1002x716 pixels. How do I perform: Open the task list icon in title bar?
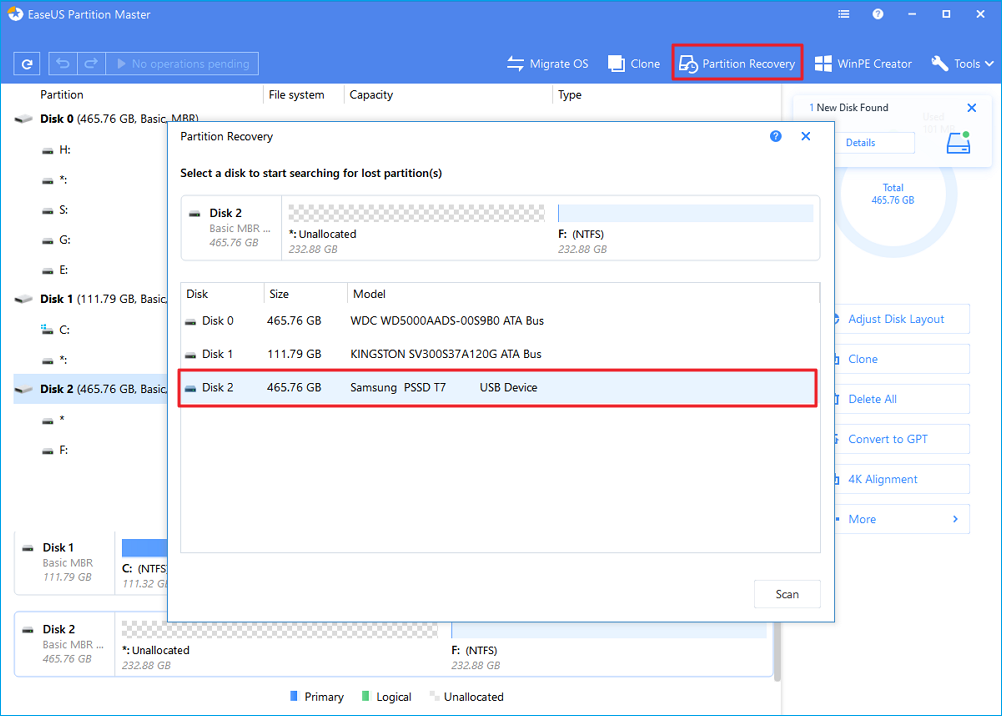(x=844, y=15)
